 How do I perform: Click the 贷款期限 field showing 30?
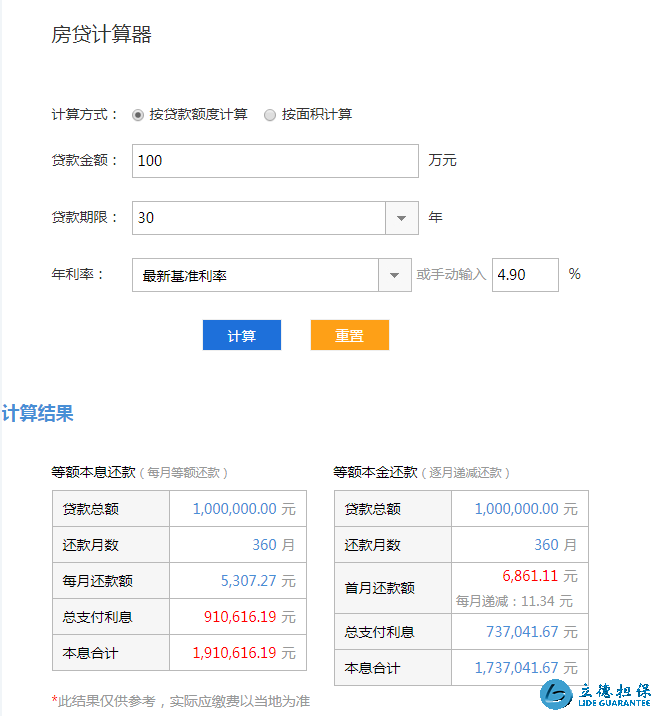coord(258,218)
